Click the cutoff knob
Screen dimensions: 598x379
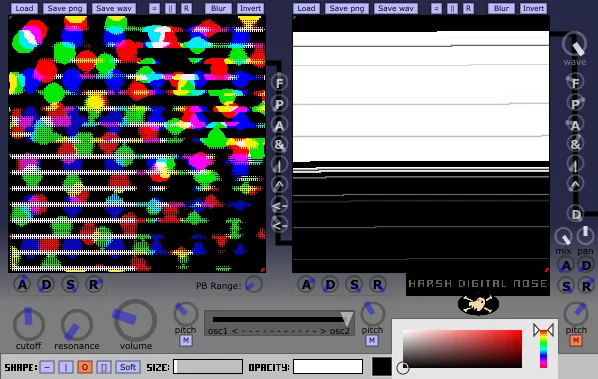pos(29,324)
